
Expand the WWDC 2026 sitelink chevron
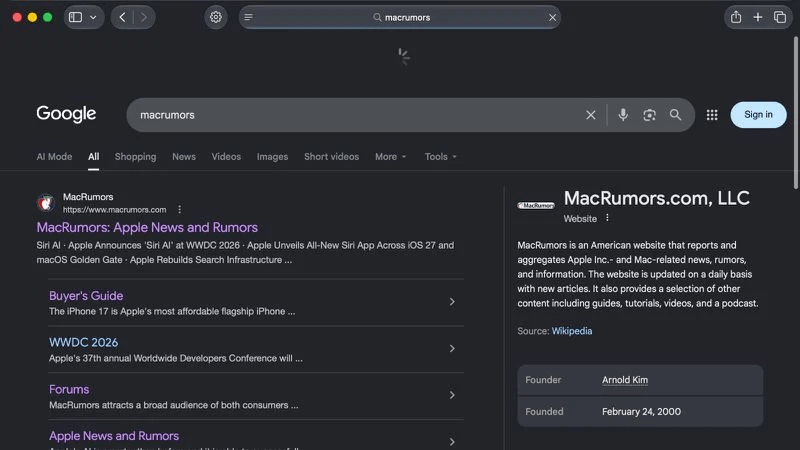(x=452, y=348)
